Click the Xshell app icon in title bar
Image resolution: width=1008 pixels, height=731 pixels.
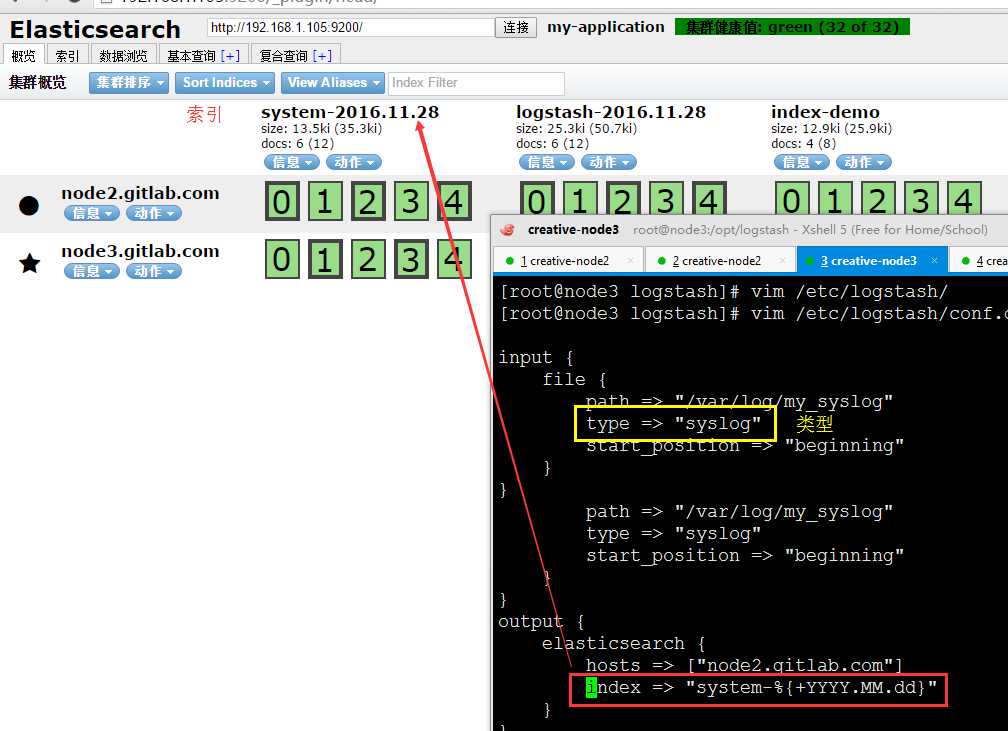coord(507,230)
